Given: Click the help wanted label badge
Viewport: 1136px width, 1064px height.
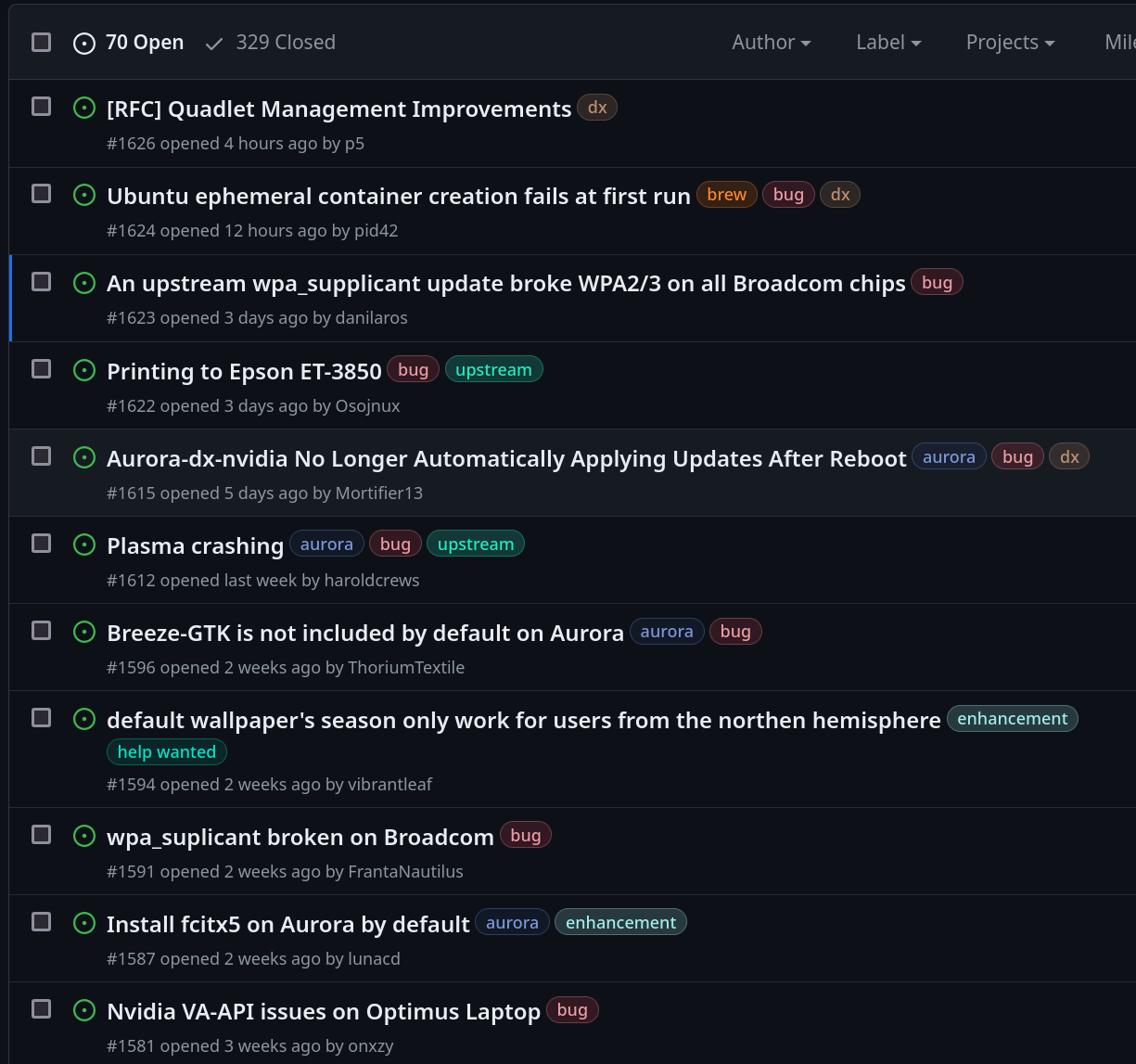Looking at the screenshot, I should [x=167, y=752].
